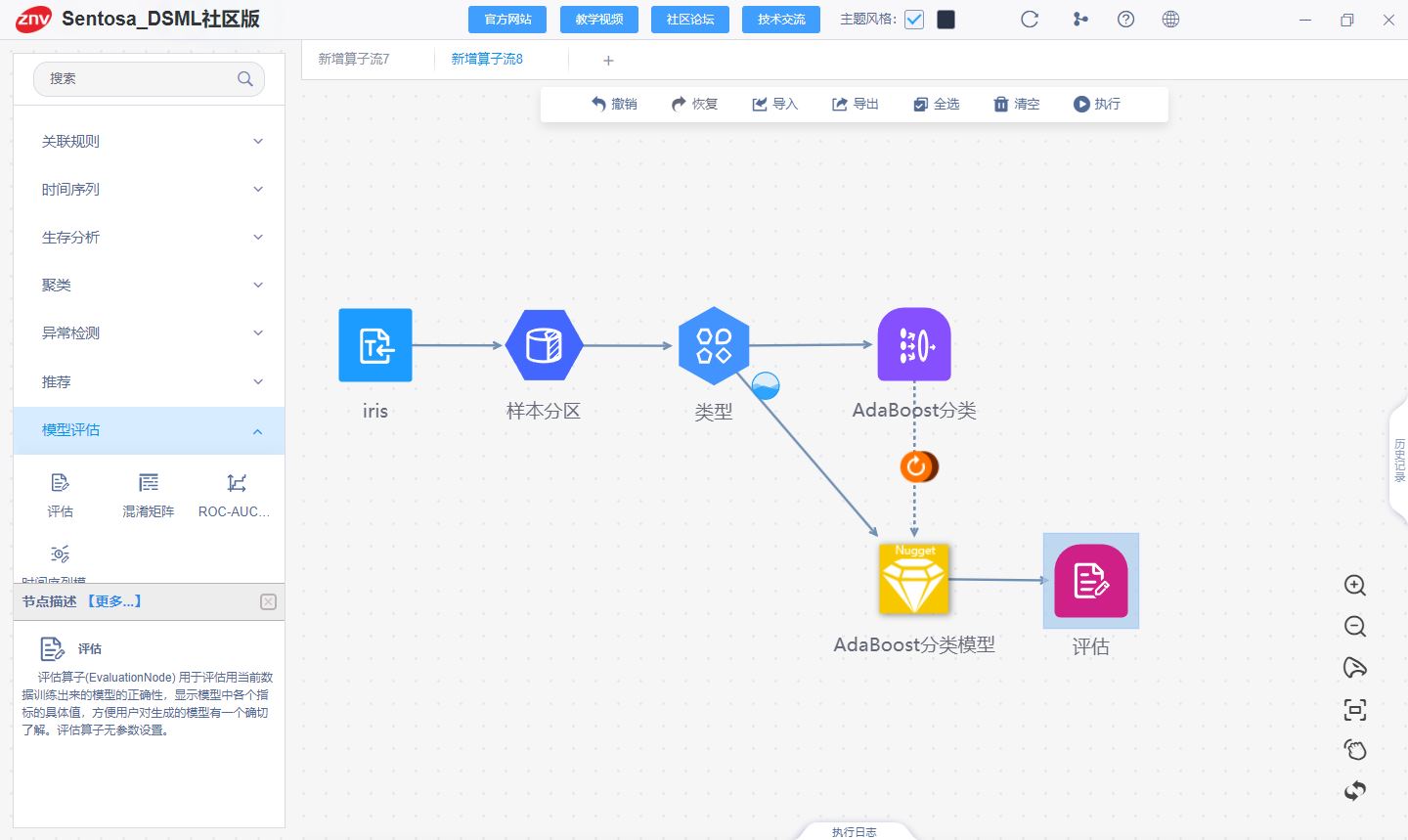Select the dark theme swatch
1408x840 pixels.
click(x=946, y=20)
